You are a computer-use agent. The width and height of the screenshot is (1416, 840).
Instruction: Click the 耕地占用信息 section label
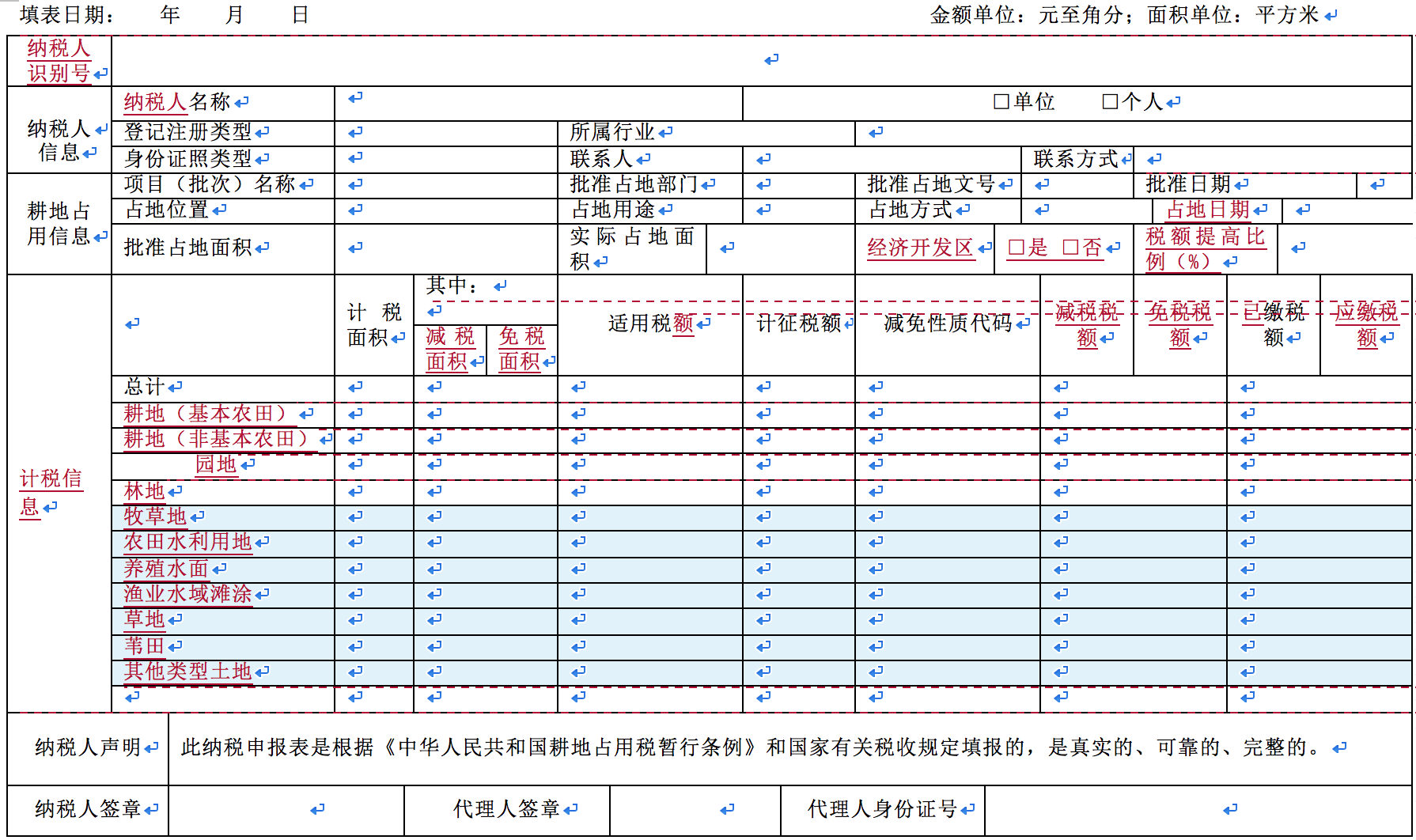tap(59, 224)
